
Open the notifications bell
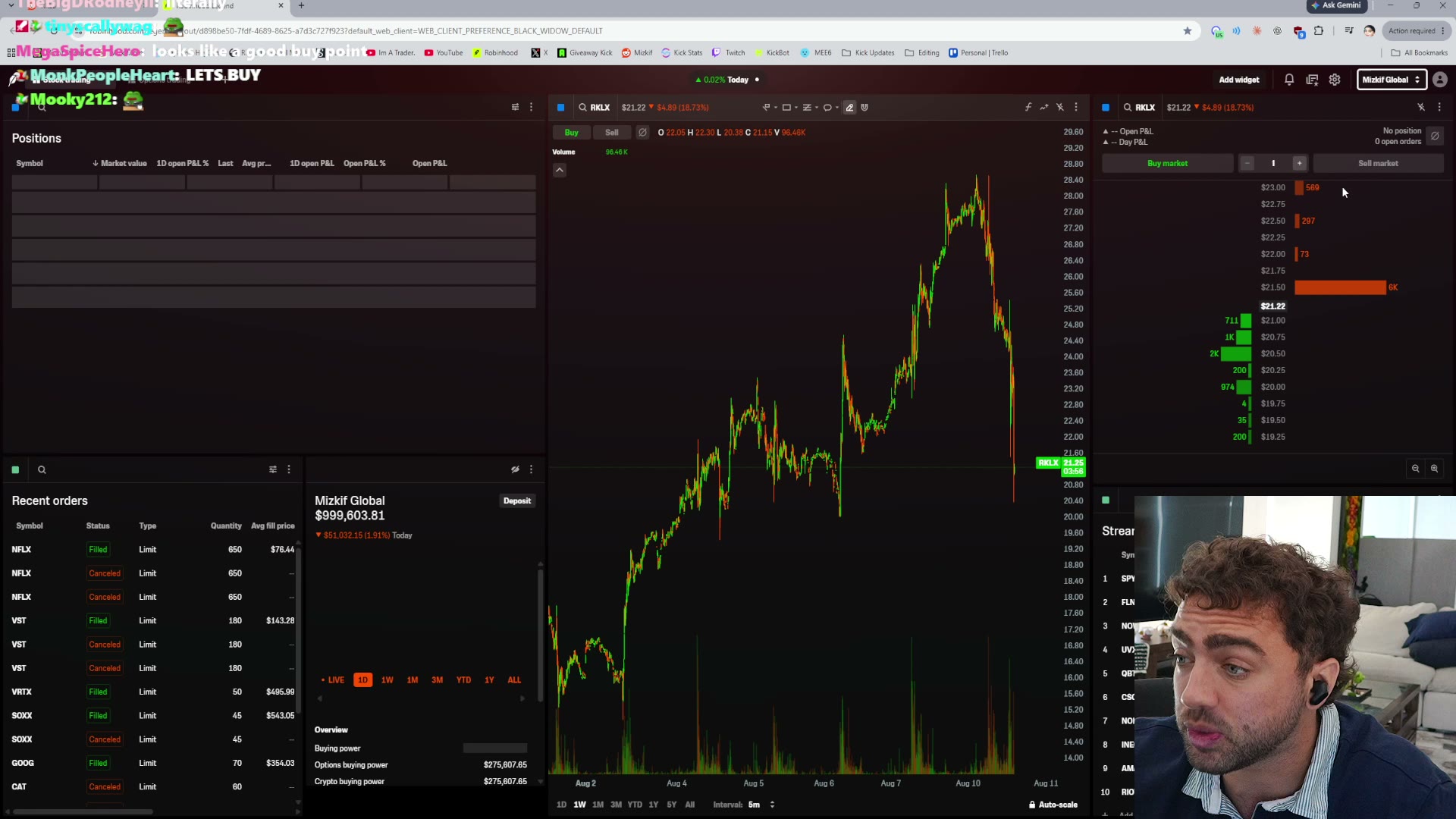[x=1289, y=80]
